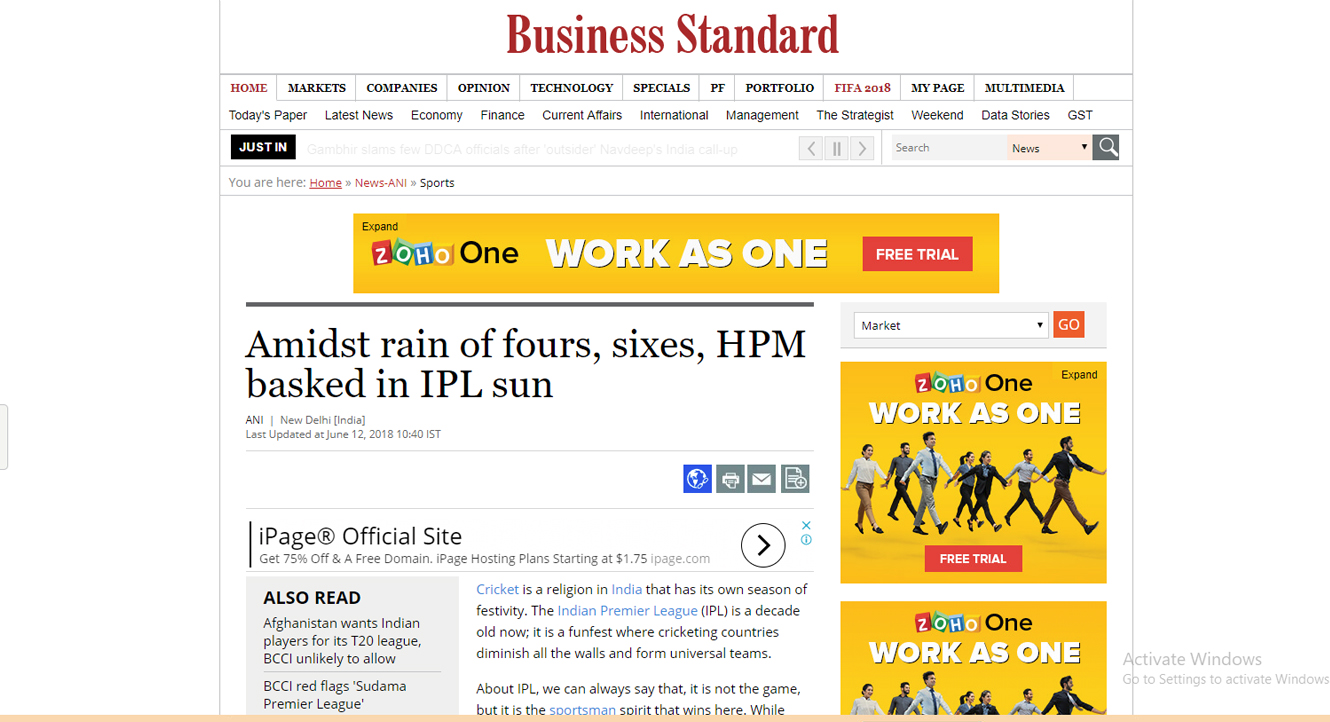The width and height of the screenshot is (1330, 722).
Task: Click the add-to-my-page document icon
Action: [x=795, y=479]
